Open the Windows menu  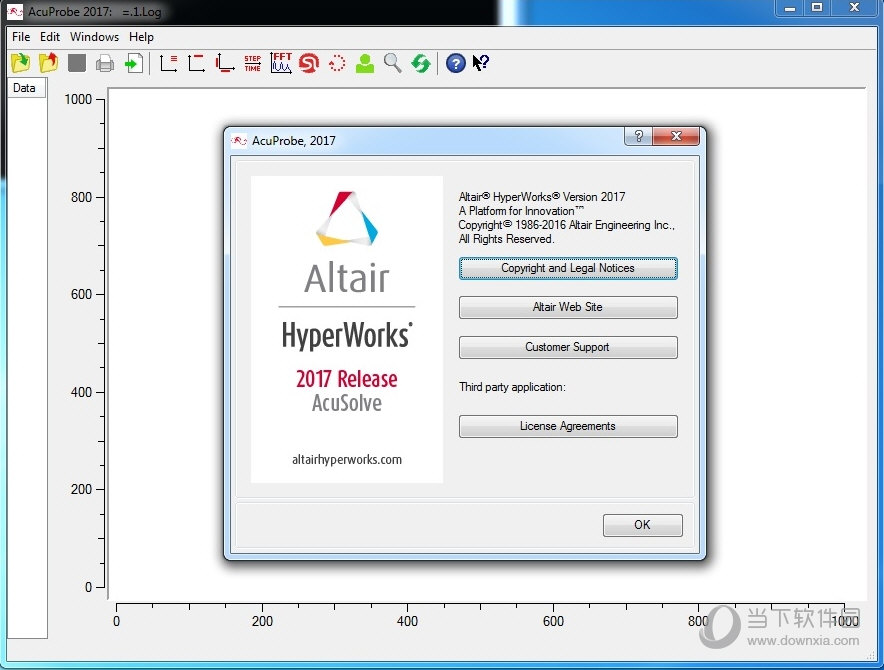94,37
